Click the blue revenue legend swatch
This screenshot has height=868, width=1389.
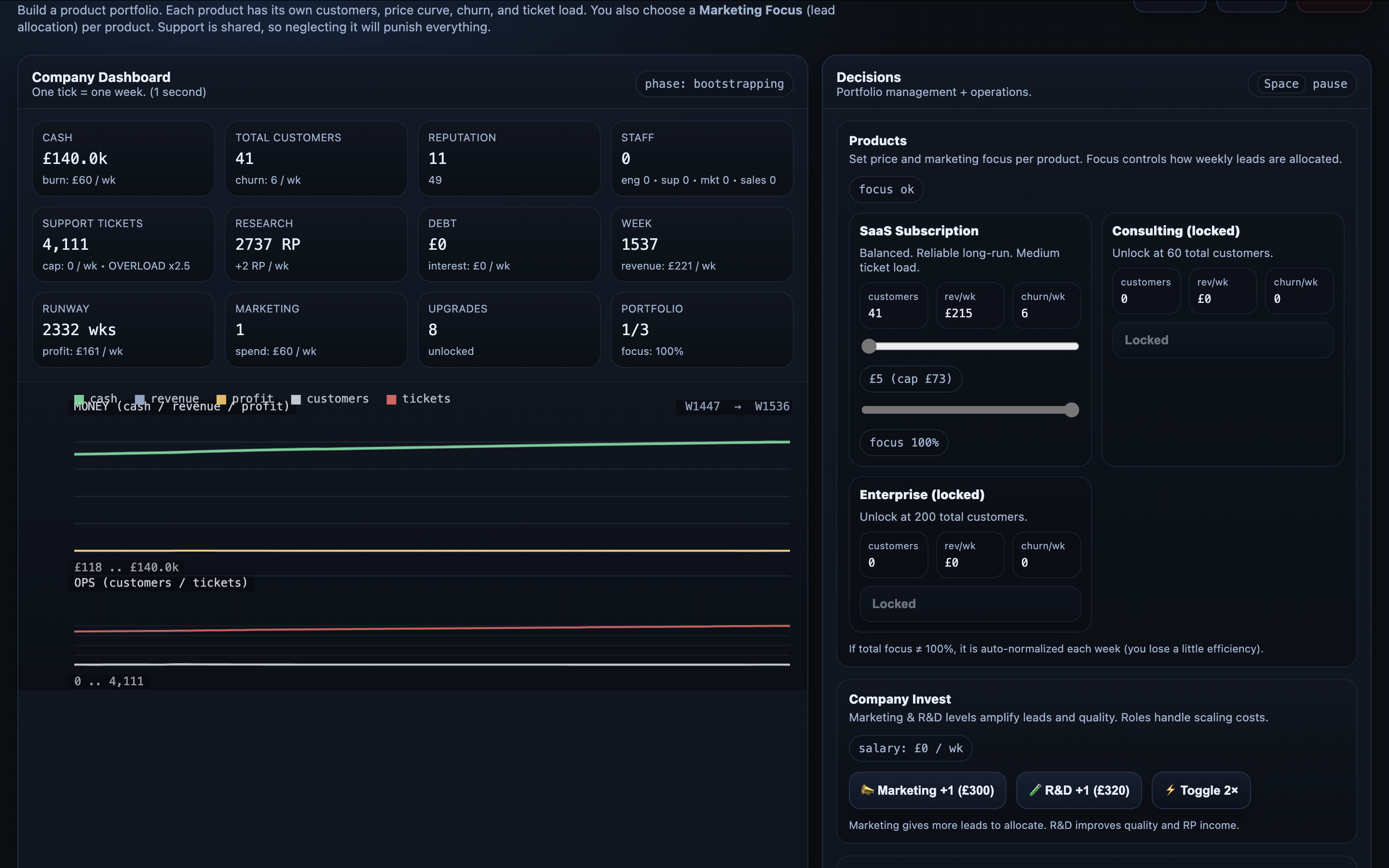(x=139, y=399)
